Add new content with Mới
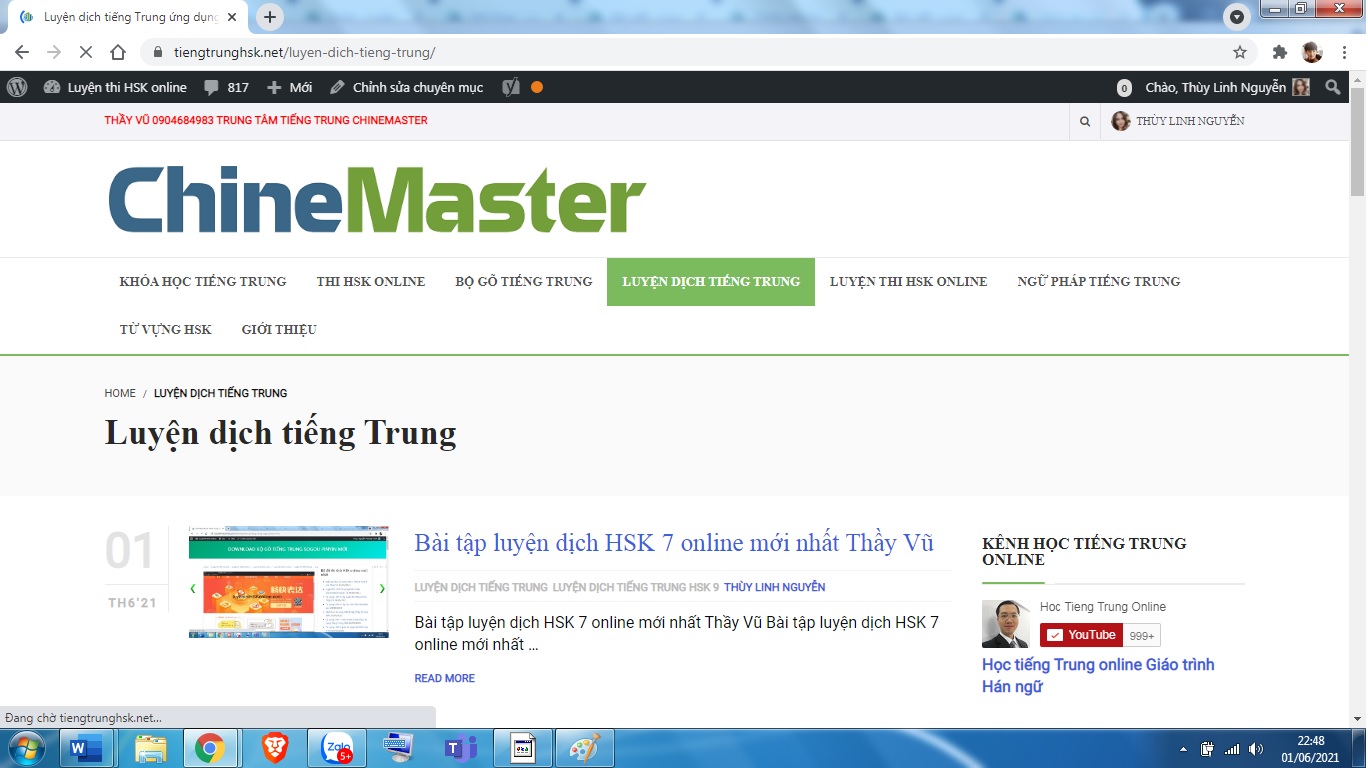This screenshot has height=768, width=1368. coord(290,87)
